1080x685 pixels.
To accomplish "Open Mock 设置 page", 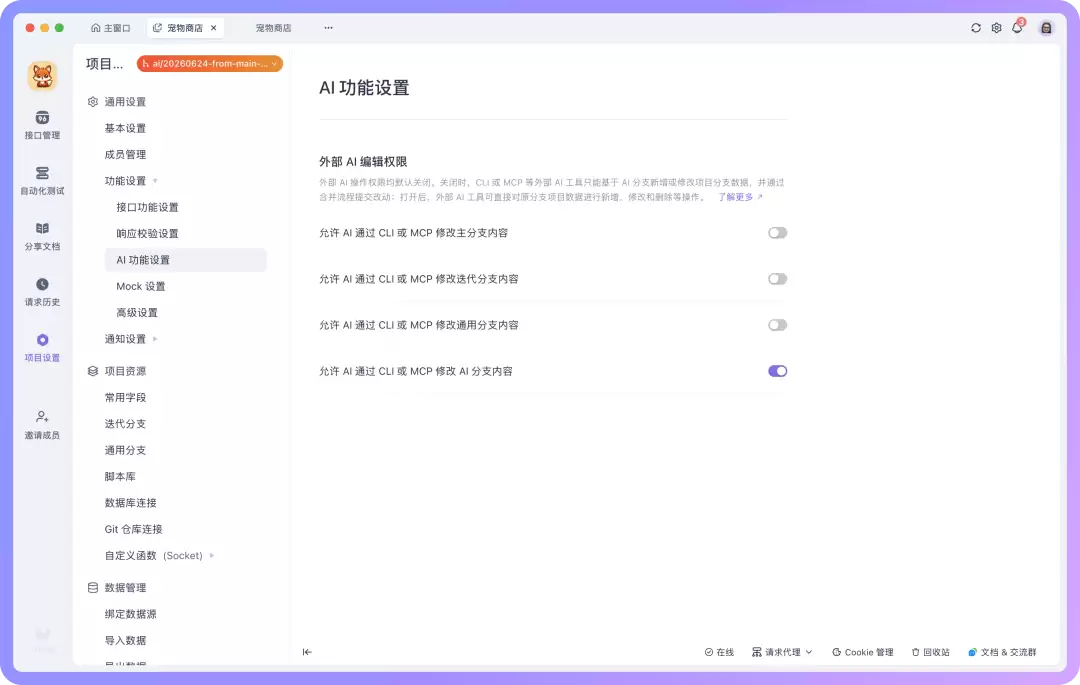I will [141, 286].
